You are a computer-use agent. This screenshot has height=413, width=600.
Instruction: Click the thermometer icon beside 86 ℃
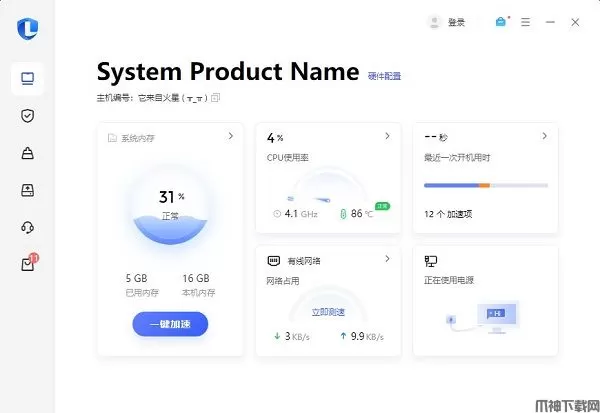(343, 214)
